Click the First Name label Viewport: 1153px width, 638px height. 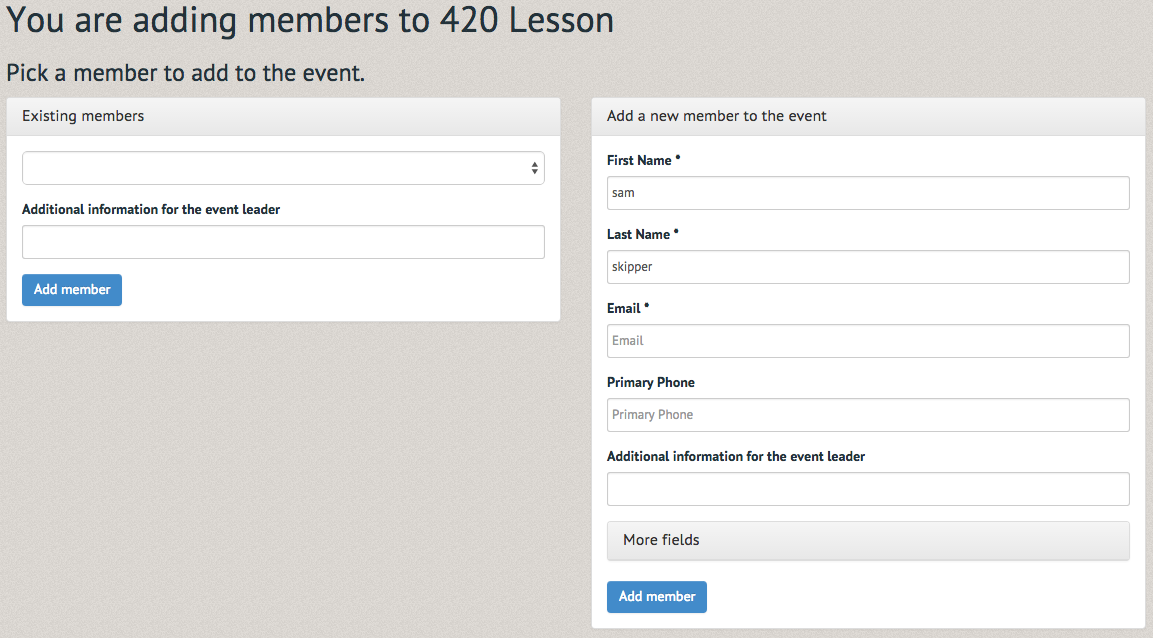(639, 160)
